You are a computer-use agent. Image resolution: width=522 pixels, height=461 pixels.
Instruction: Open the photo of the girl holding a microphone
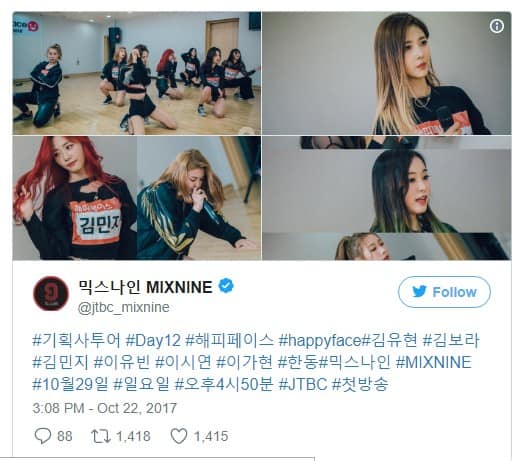(x=387, y=73)
